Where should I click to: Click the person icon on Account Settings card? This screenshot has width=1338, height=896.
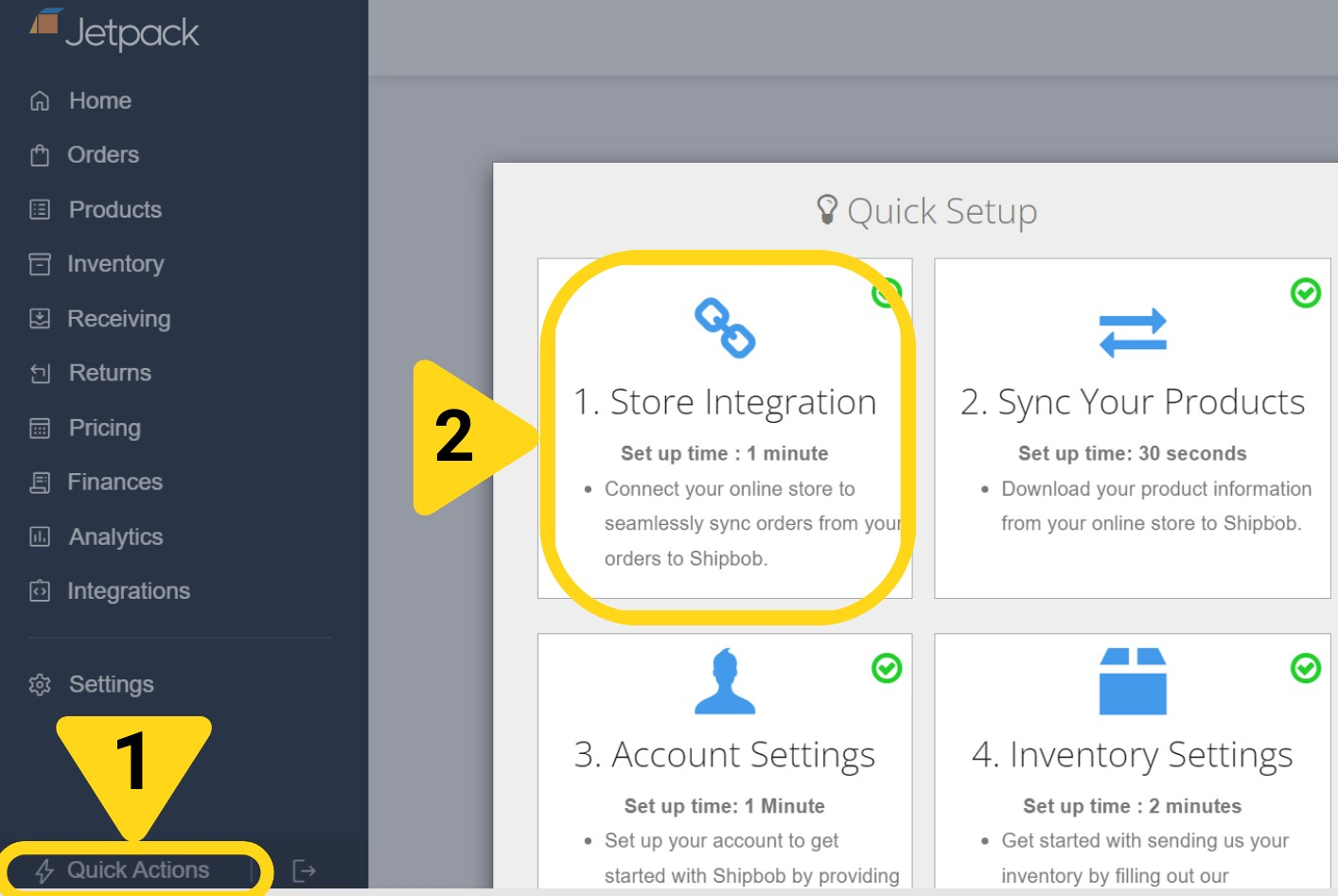pos(724,679)
